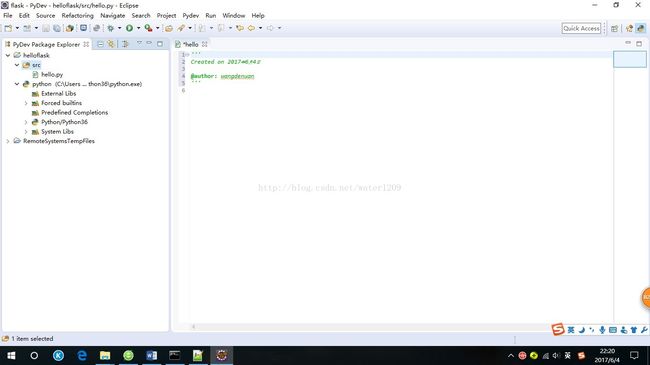This screenshot has width=650, height=365.
Task: Click the Search flashlight toolbar icon
Action: pyautogui.click(x=181, y=28)
